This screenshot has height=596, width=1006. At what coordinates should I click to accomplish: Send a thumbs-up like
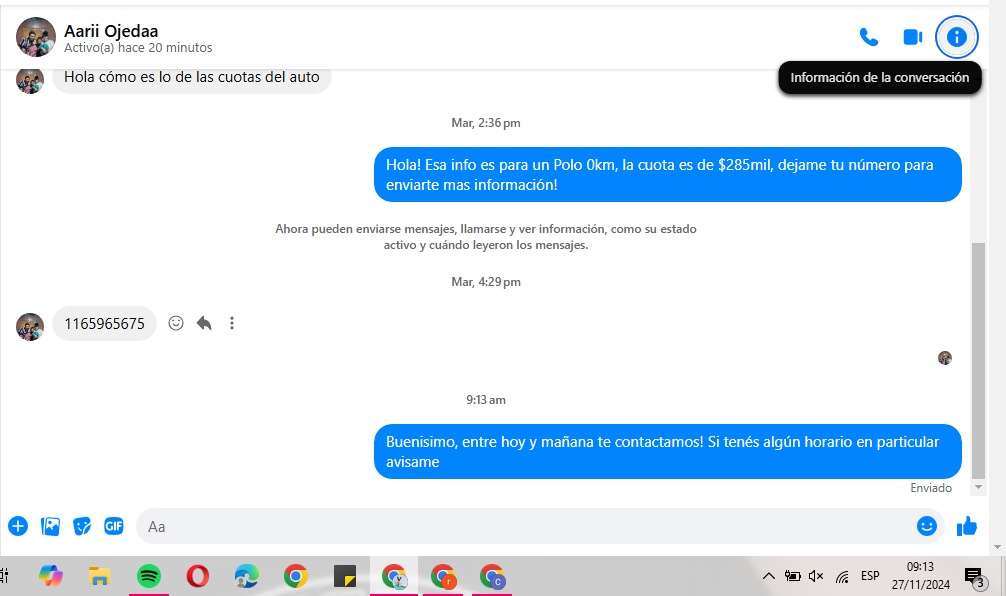967,526
